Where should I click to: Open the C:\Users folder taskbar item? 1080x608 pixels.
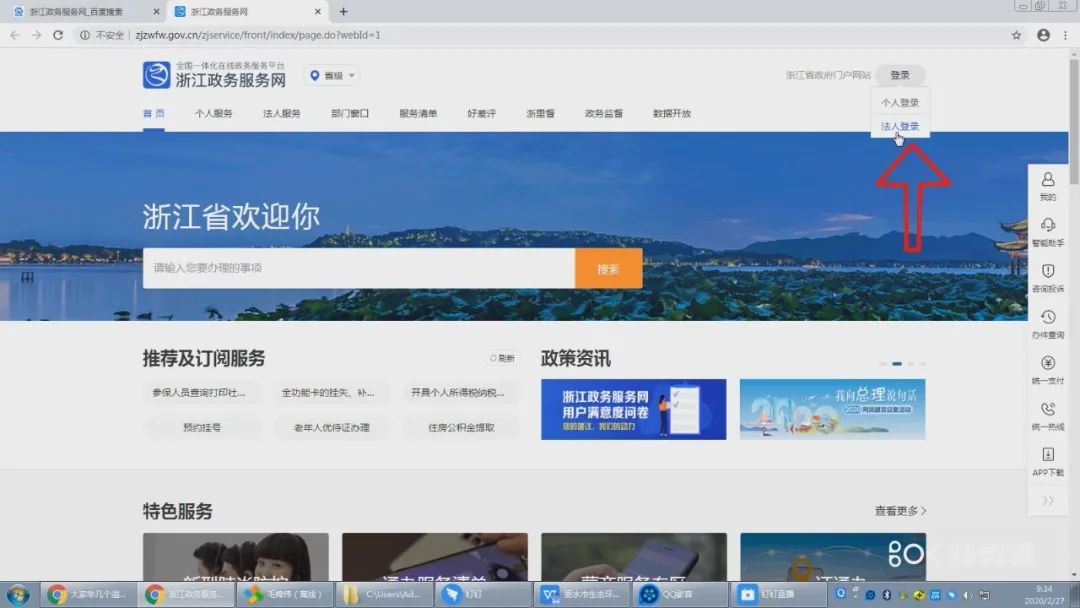click(384, 594)
